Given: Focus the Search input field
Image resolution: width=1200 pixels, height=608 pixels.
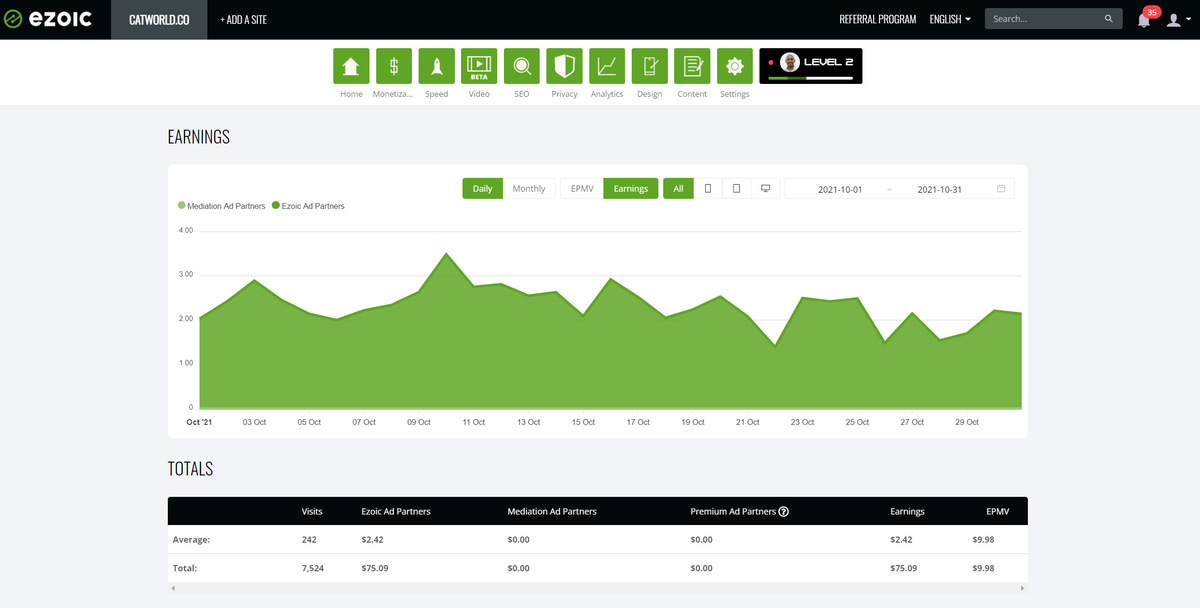Looking at the screenshot, I should pos(1045,19).
